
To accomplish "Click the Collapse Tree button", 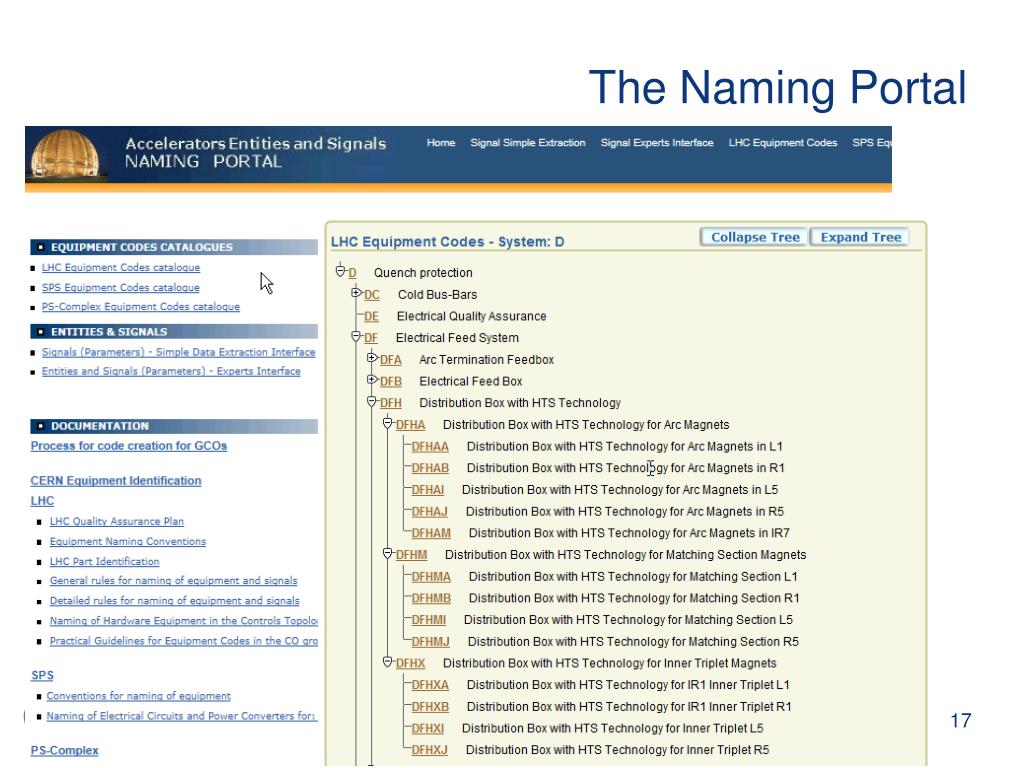I will [x=754, y=237].
